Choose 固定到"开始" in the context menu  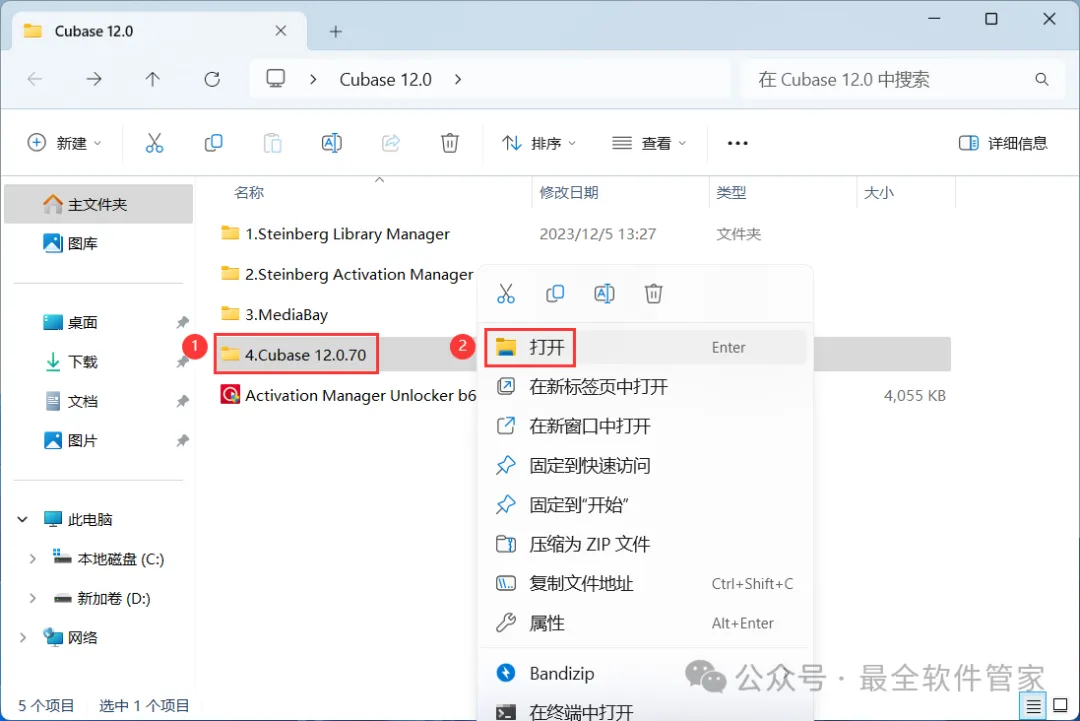tap(645, 505)
